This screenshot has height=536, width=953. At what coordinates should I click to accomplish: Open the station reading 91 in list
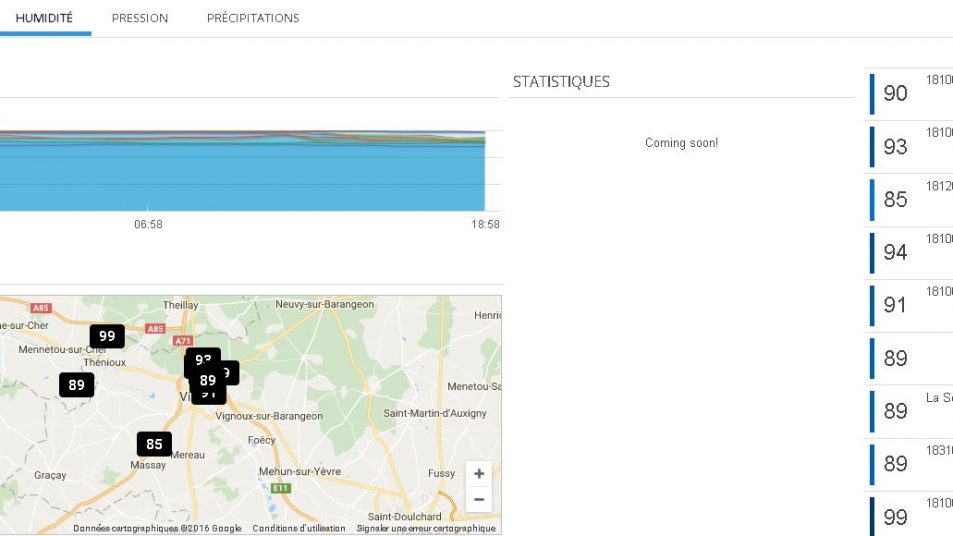click(x=895, y=305)
